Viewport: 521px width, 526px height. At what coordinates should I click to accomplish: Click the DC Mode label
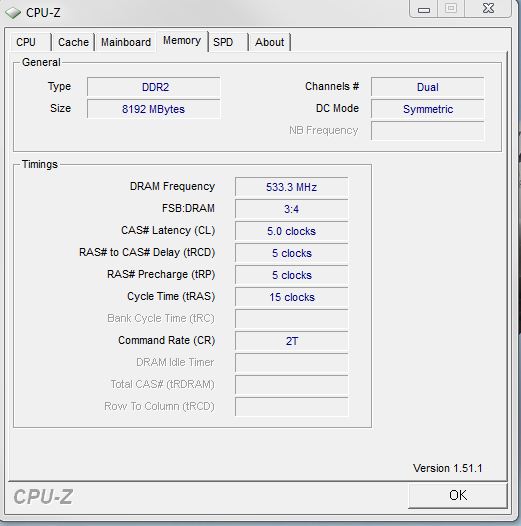337,108
